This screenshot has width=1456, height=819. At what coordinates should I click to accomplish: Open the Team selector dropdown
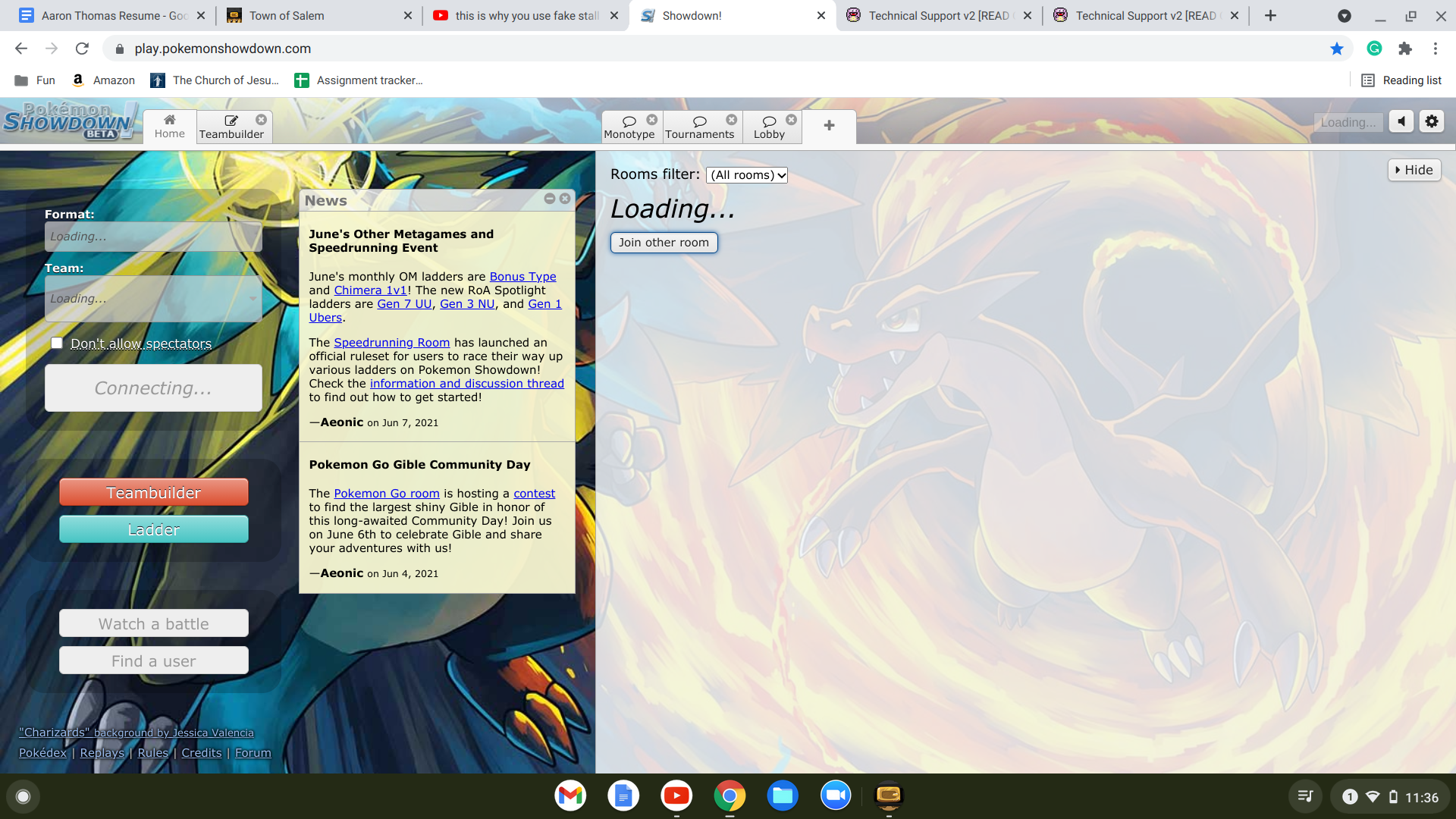coord(153,299)
